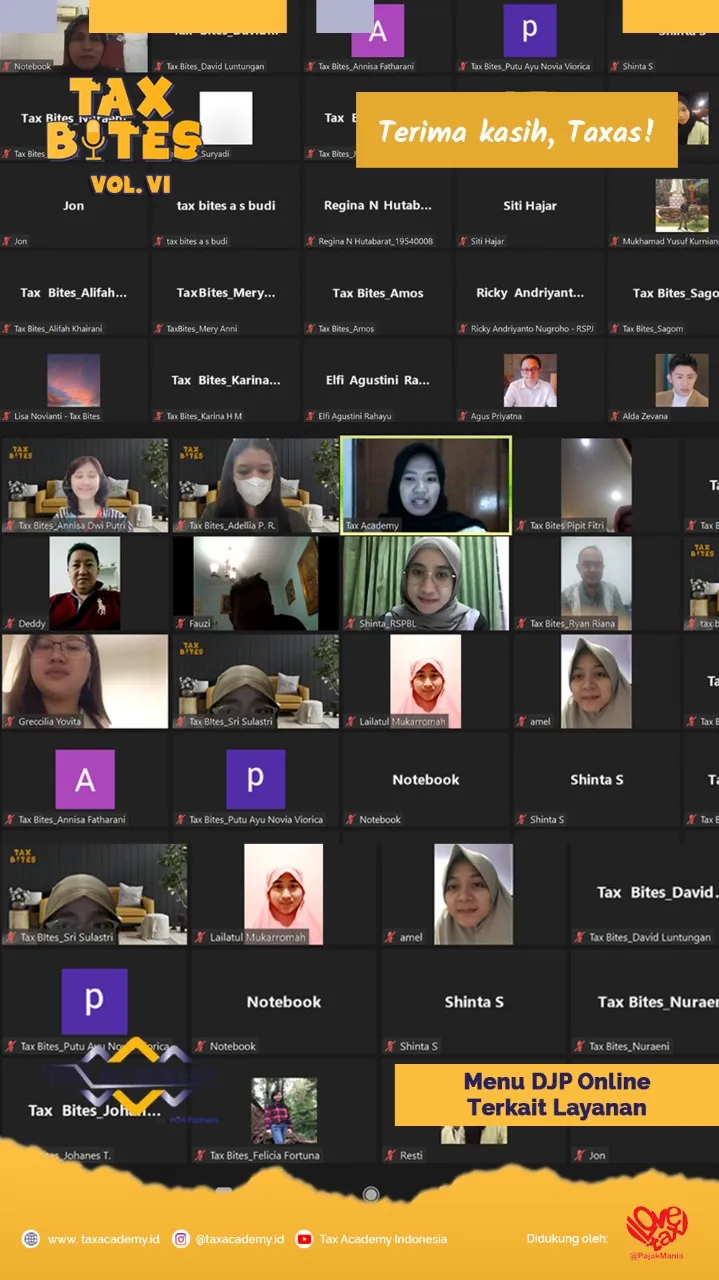Click the large Ricky Andriyant... name tile

[x=530, y=293]
